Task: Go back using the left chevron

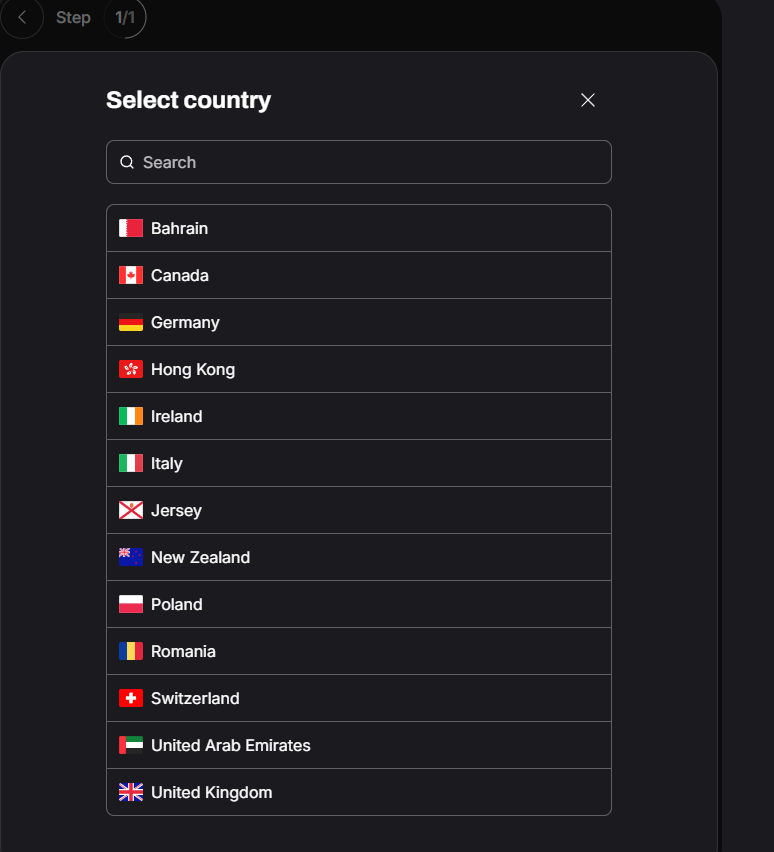Action: pos(22,18)
